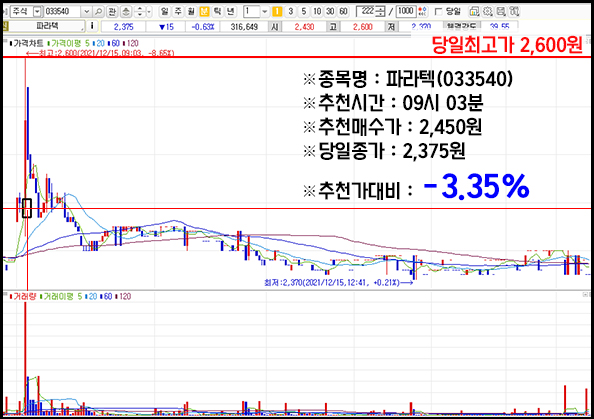Click the chart save/print icon

click(501, 11)
